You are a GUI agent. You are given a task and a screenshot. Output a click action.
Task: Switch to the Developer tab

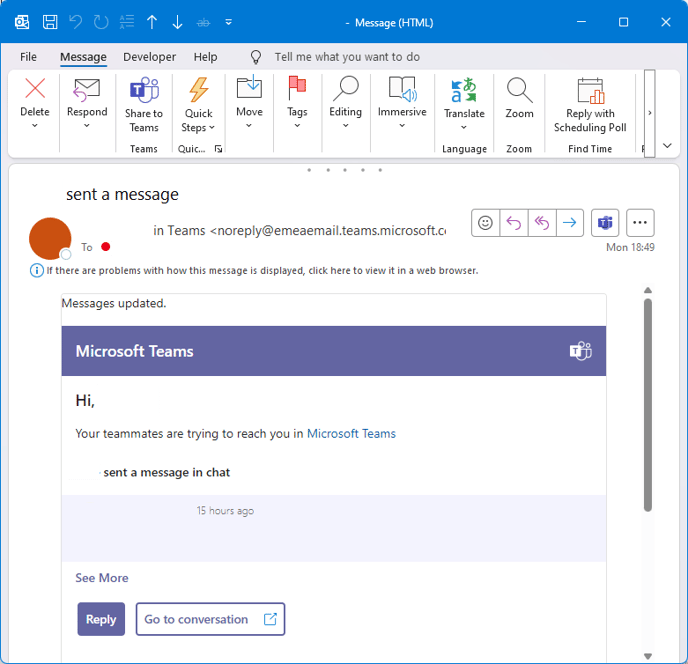[x=150, y=57]
